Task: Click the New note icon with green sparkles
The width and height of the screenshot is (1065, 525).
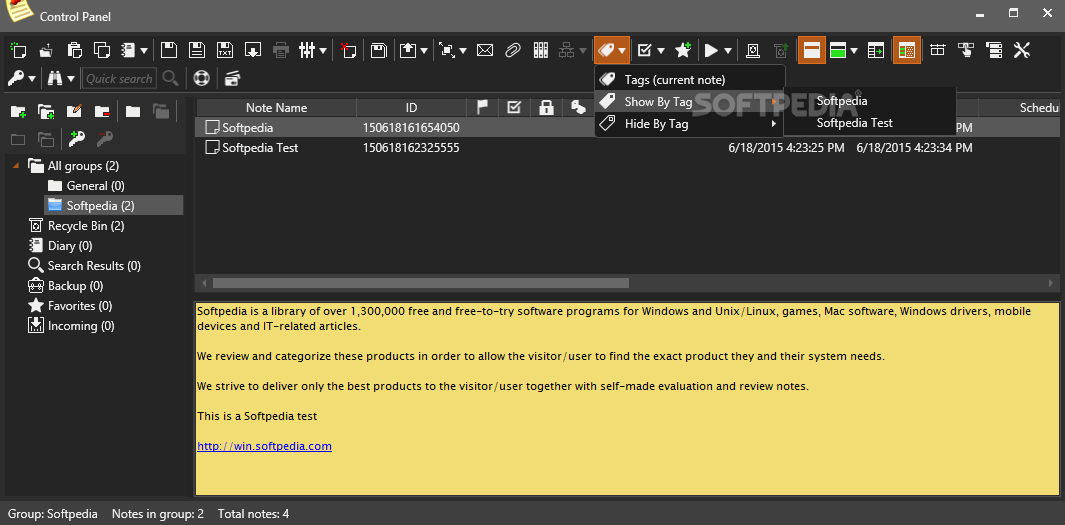Action: pyautogui.click(x=18, y=50)
